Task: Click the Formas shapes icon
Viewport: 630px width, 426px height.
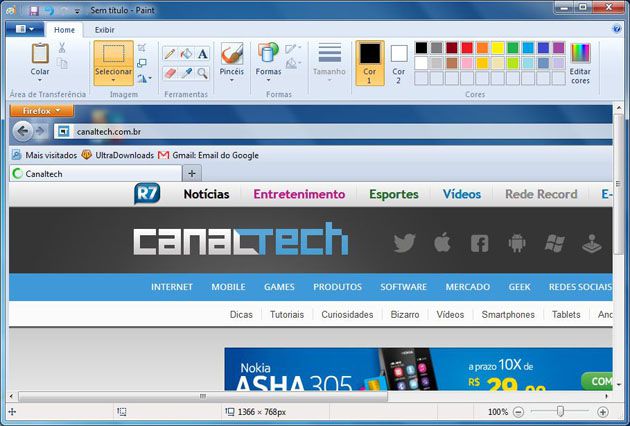Action: point(268,53)
